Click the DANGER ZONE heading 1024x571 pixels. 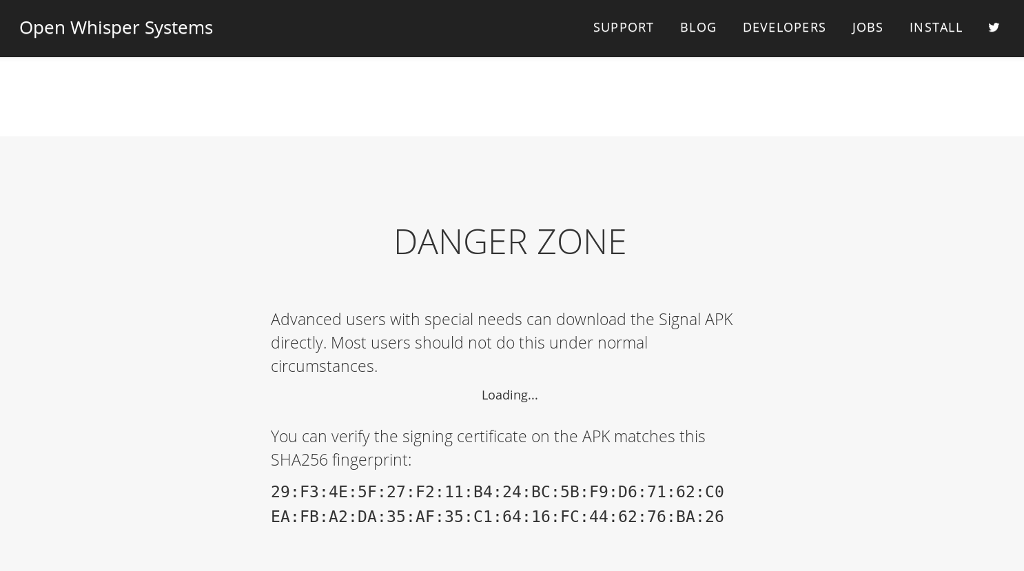[510, 242]
